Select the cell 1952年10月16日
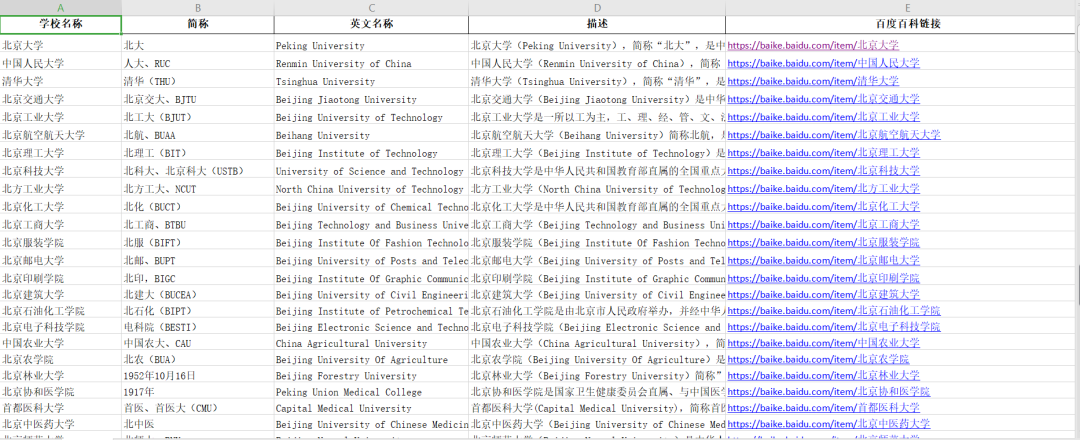Screen dimensions: 1080x440 tap(198, 376)
